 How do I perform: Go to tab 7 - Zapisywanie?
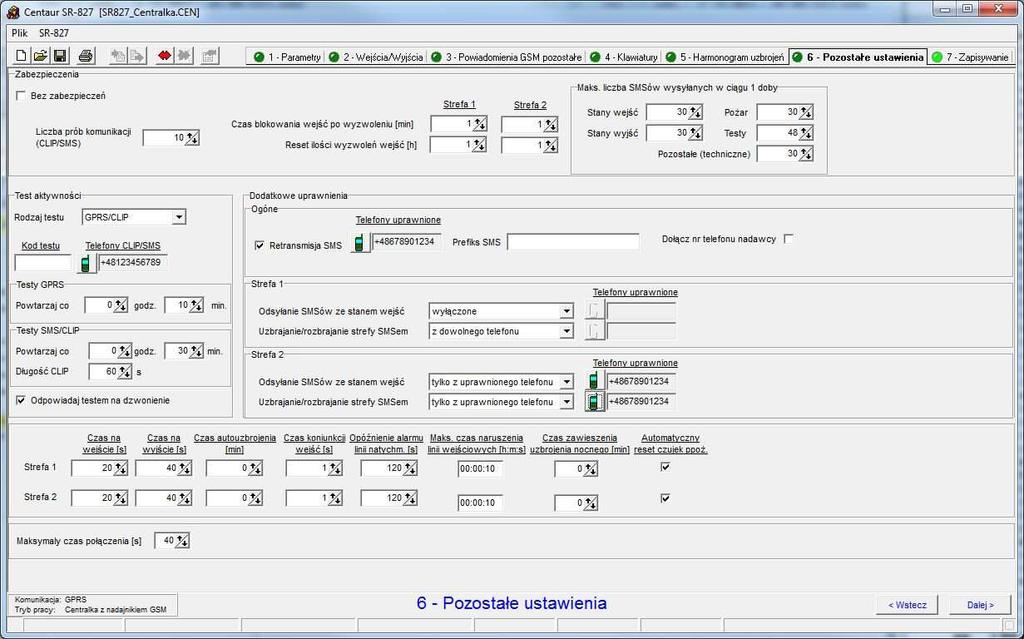click(x=971, y=57)
